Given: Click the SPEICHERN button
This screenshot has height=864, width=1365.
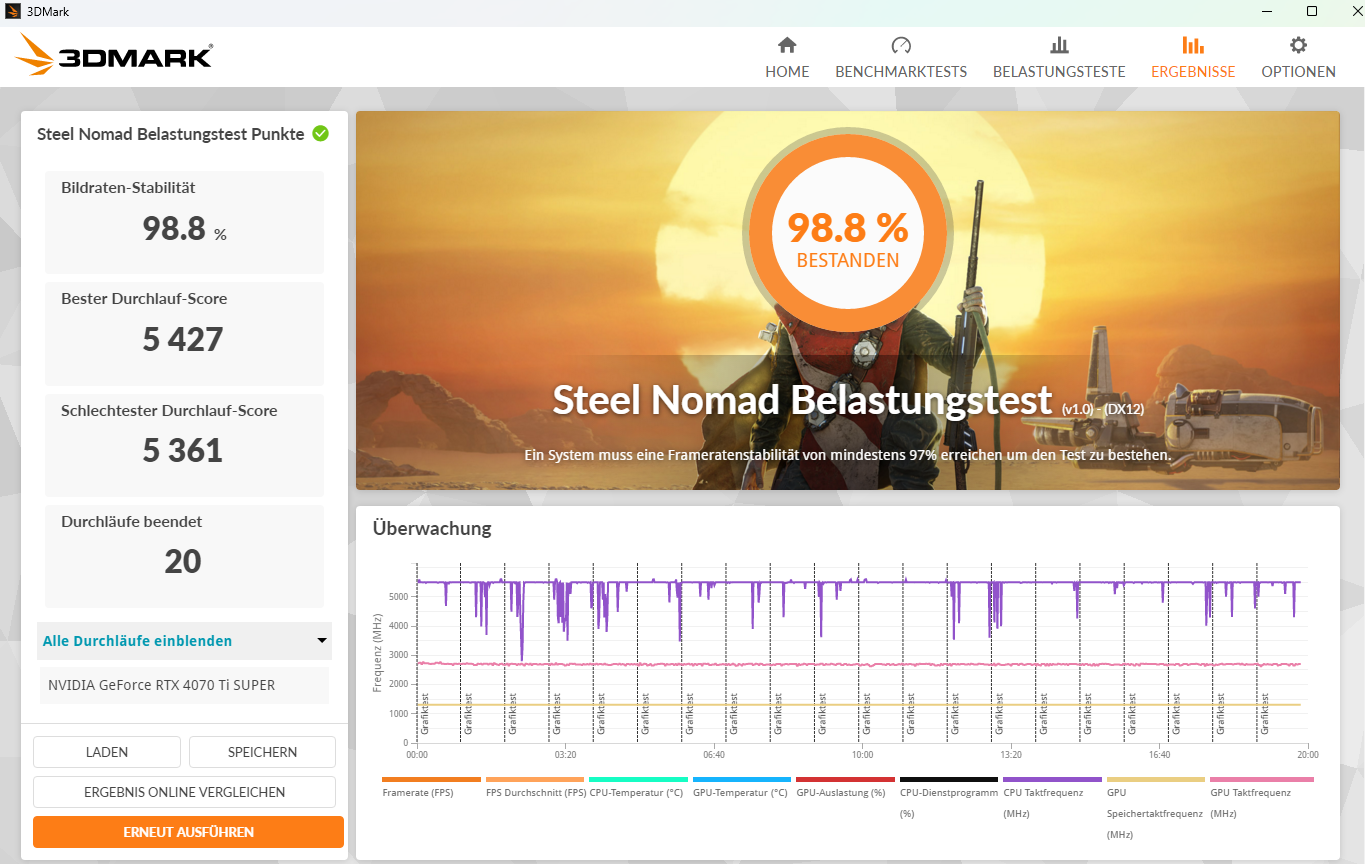Looking at the screenshot, I should point(262,752).
